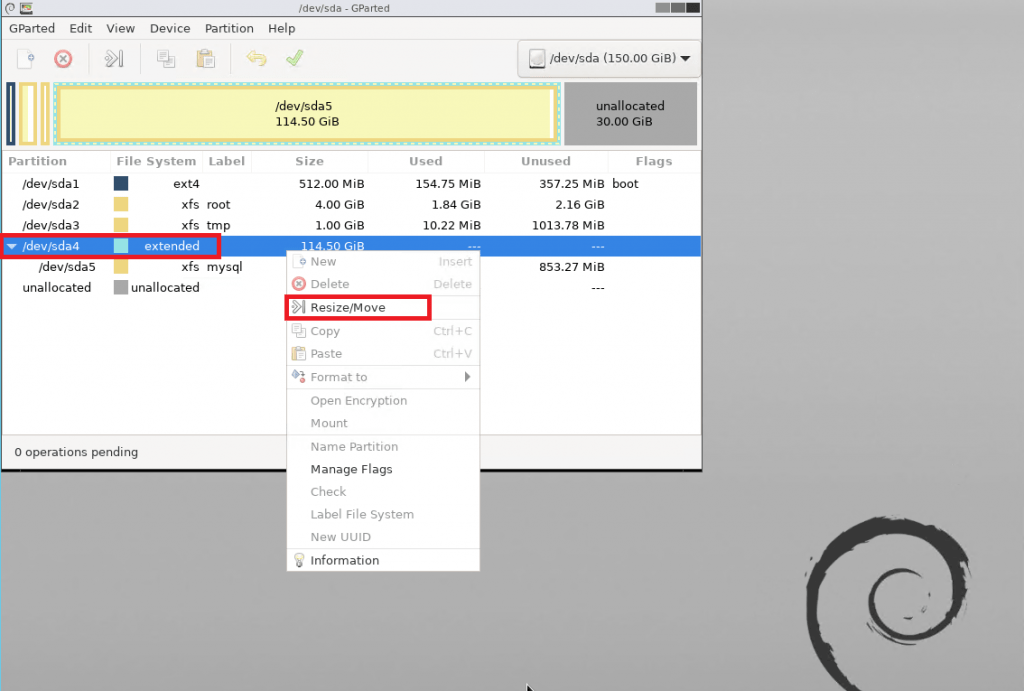The width and height of the screenshot is (1024, 691).
Task: Click the Unused column header
Action: coord(546,161)
